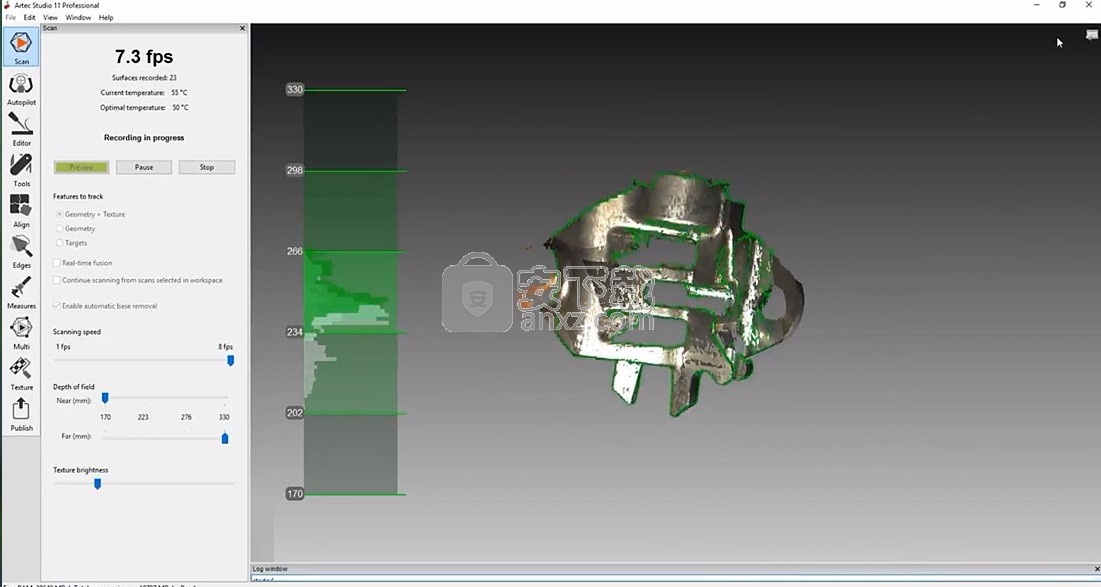
Task: Adjust the Scanning speed slider handle
Action: point(230,360)
